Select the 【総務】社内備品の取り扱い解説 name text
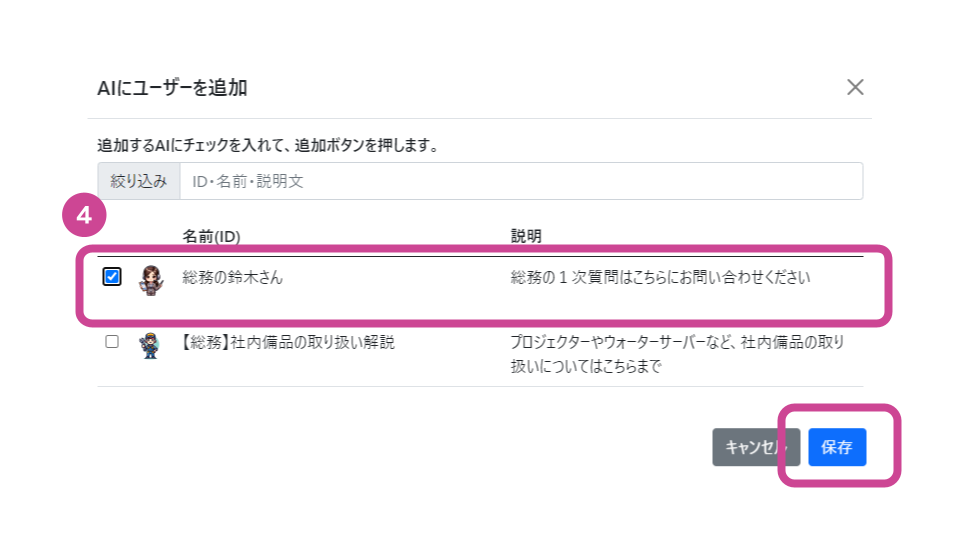This screenshot has height=540, width=960. 288,342
